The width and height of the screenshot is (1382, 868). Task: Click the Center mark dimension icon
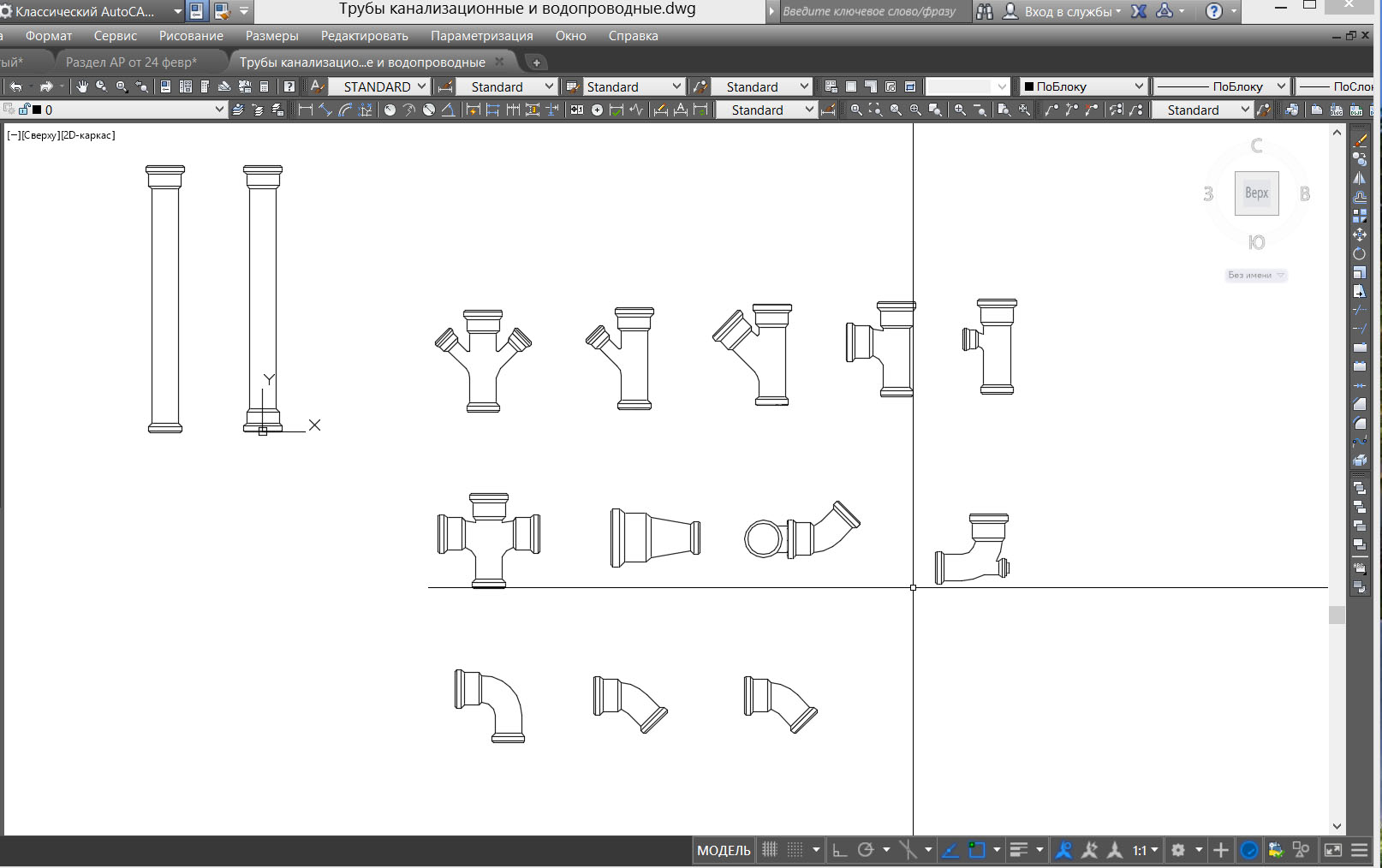tap(597, 110)
